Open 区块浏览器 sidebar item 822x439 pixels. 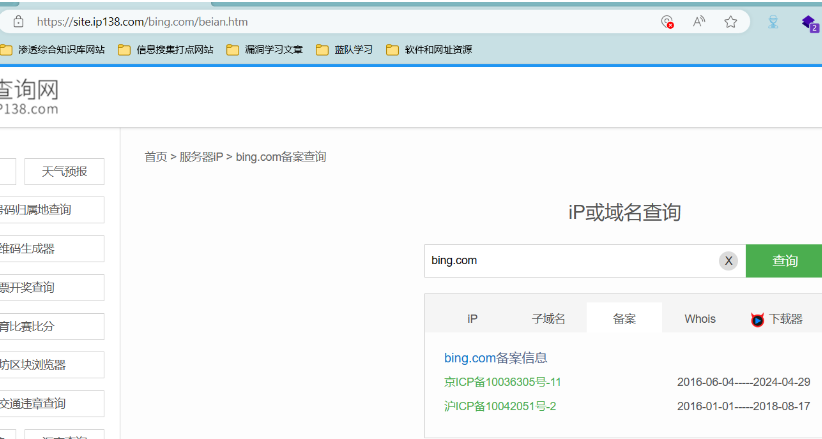coord(52,365)
